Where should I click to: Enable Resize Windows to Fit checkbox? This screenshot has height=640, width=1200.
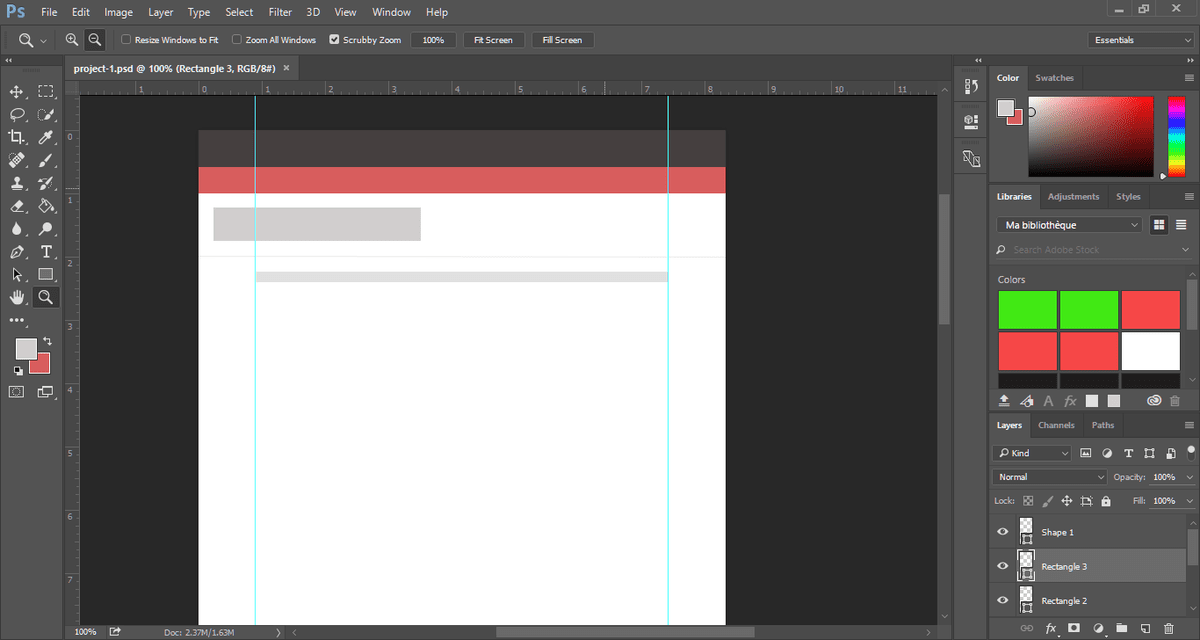(x=126, y=40)
